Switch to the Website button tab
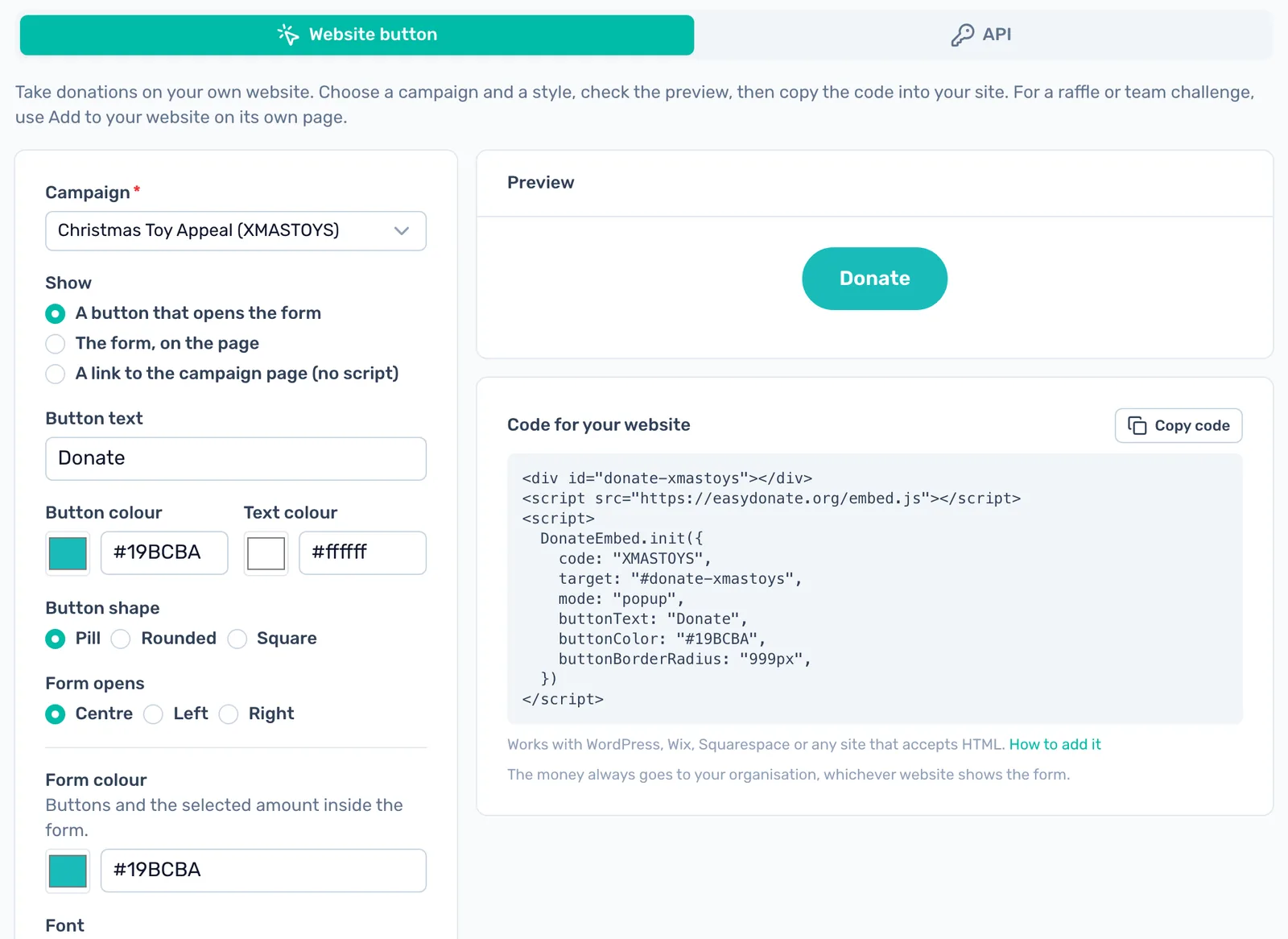 click(357, 35)
